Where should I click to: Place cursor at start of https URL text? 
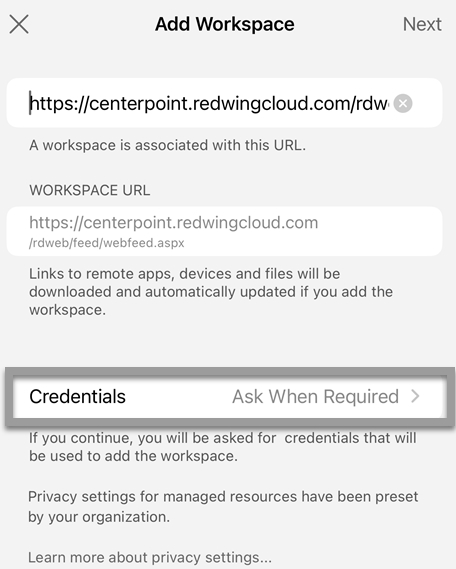(x=30, y=103)
